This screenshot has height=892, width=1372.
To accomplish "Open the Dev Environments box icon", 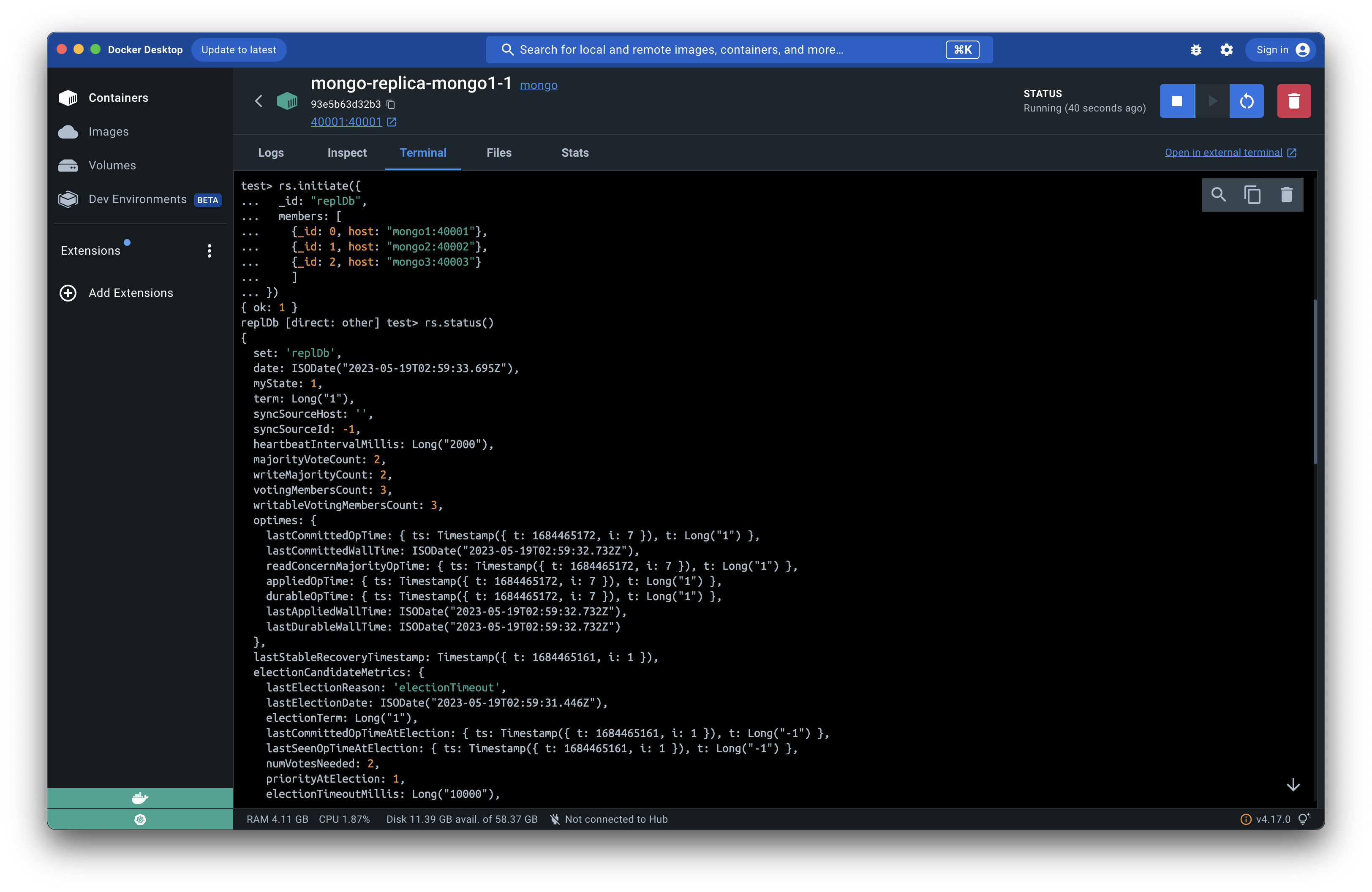I will pyautogui.click(x=68, y=199).
